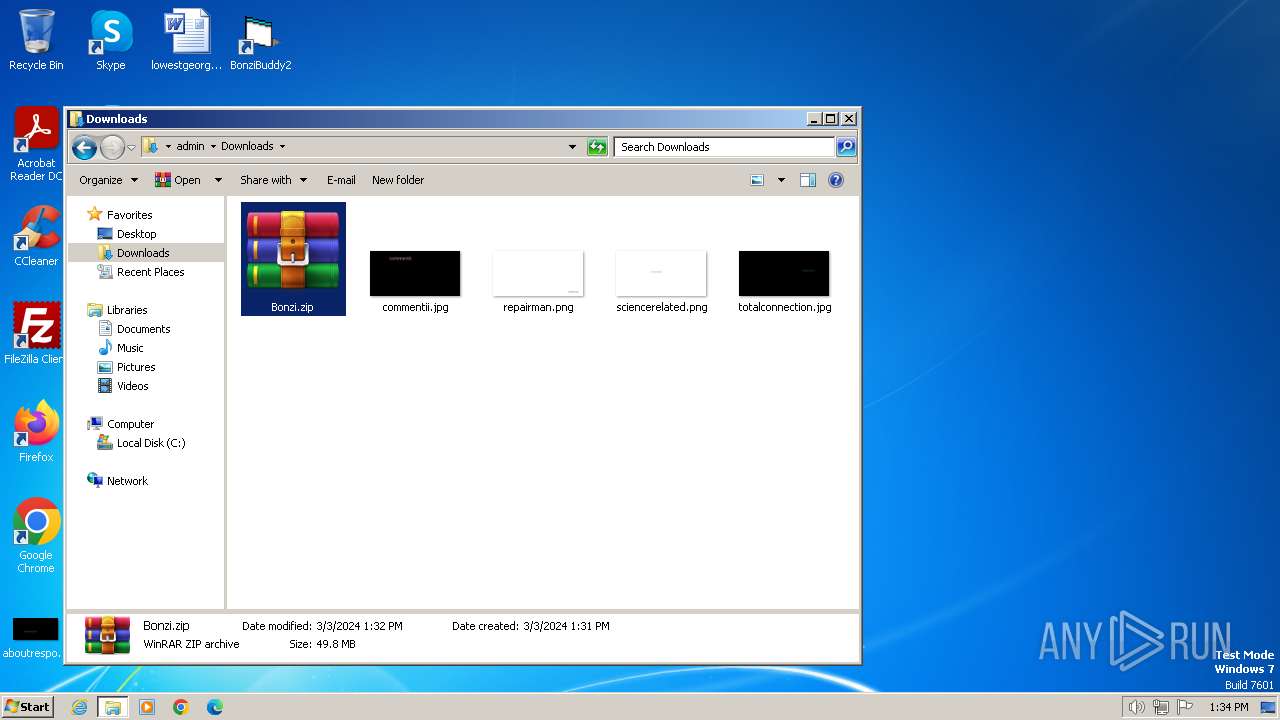Open the Start menu
Screen dimensions: 1280x720
coord(27,707)
